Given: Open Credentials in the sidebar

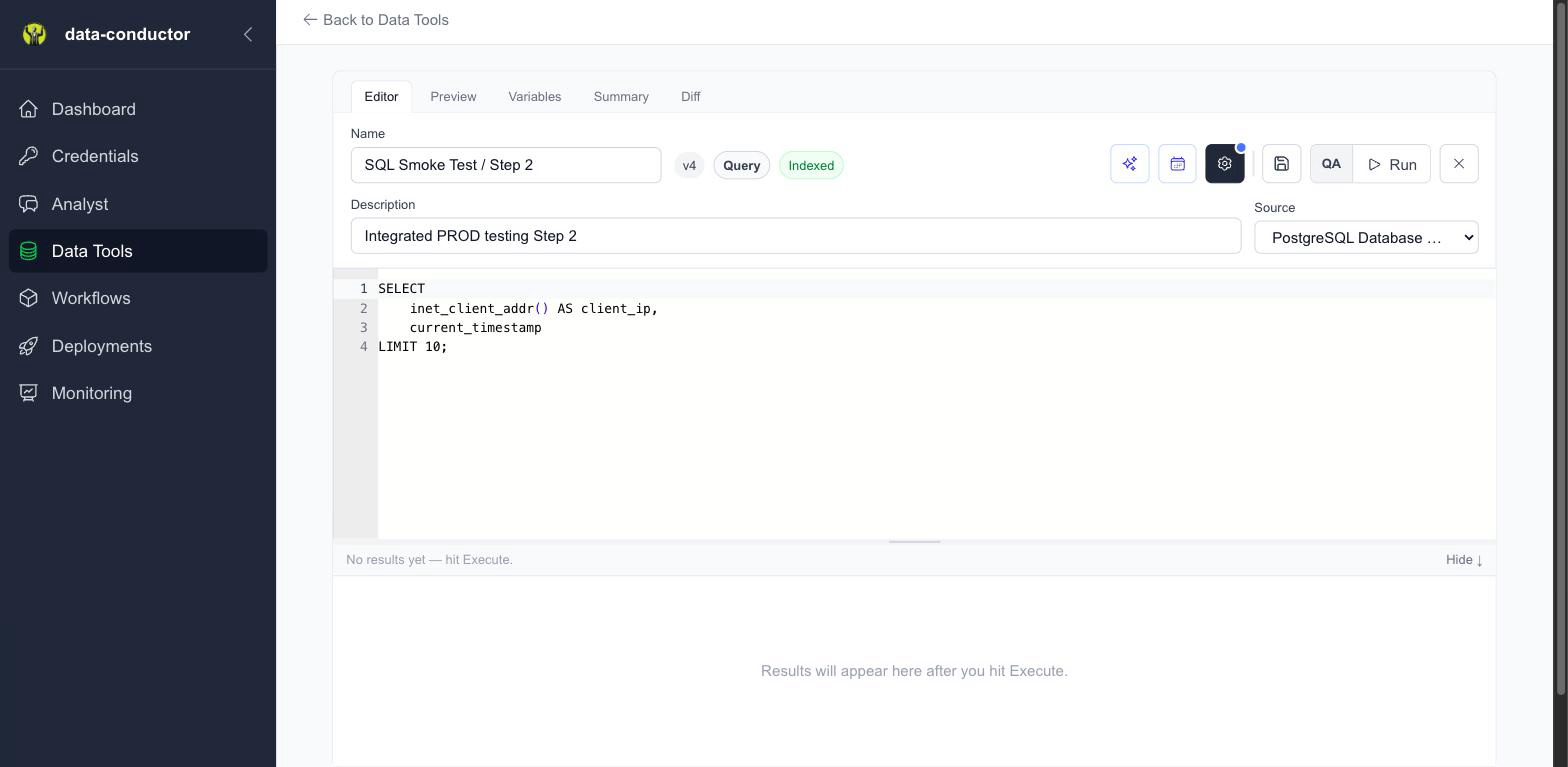Looking at the screenshot, I should (138, 156).
